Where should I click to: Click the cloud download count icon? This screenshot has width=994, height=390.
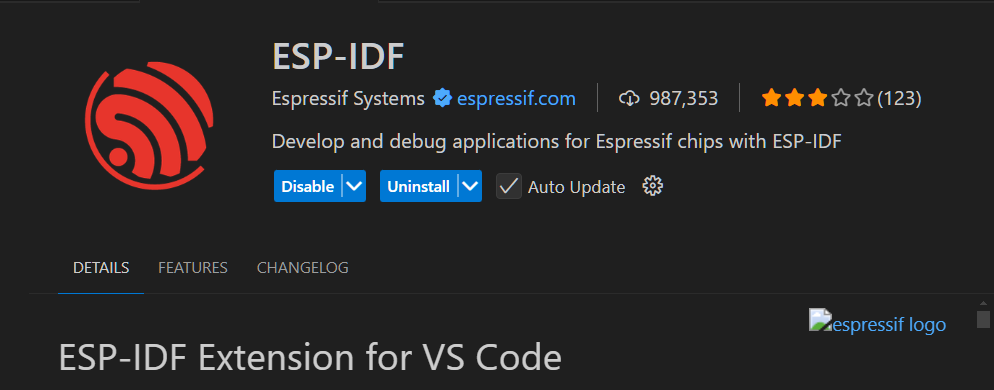(x=628, y=98)
